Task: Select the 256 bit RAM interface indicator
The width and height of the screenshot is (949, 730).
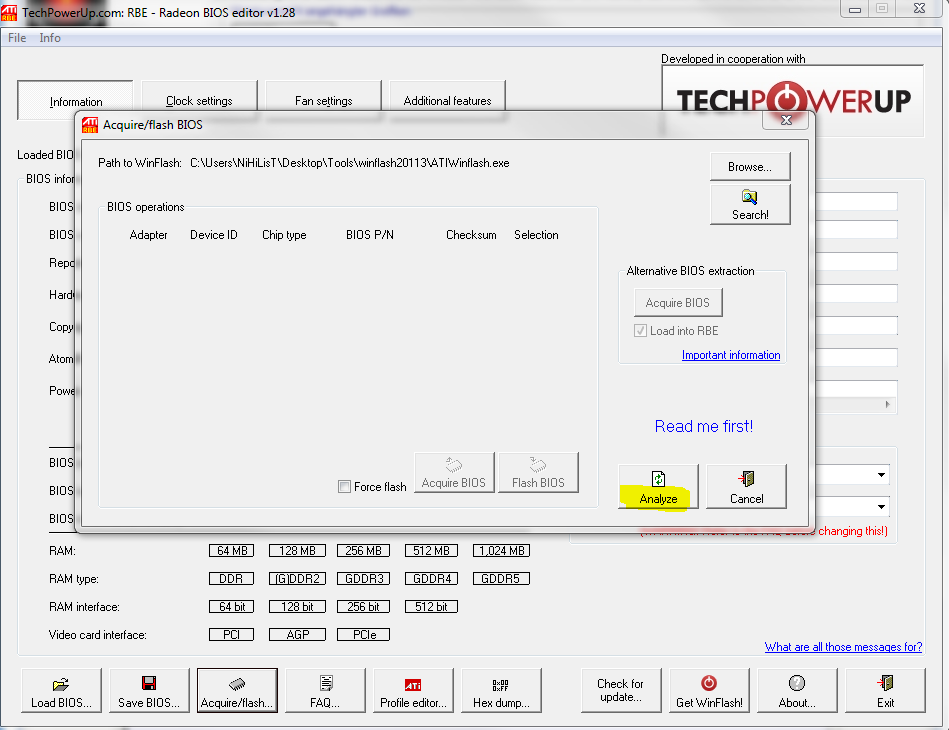Action: (363, 607)
